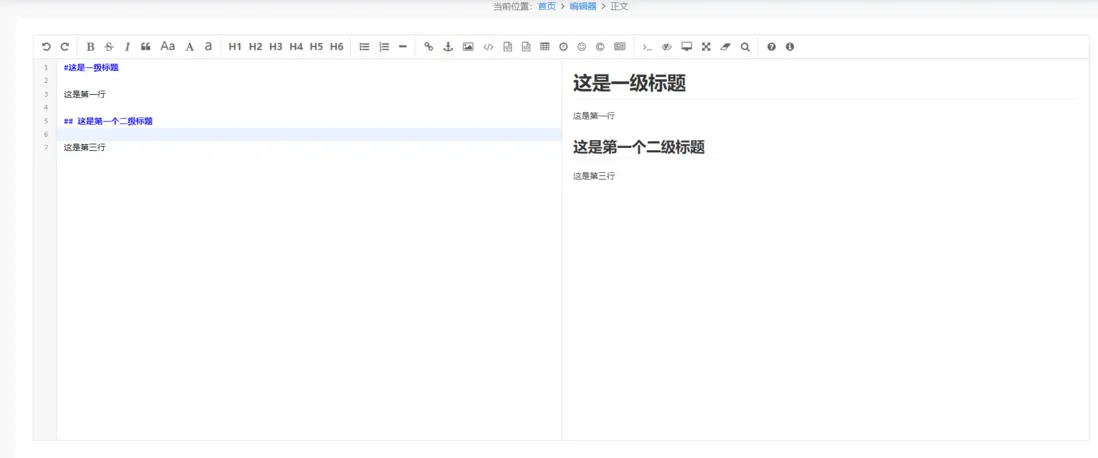Viewport: 1098px width, 458px height.
Task: Insert preformatted text with the first file icon
Action: (x=508, y=47)
